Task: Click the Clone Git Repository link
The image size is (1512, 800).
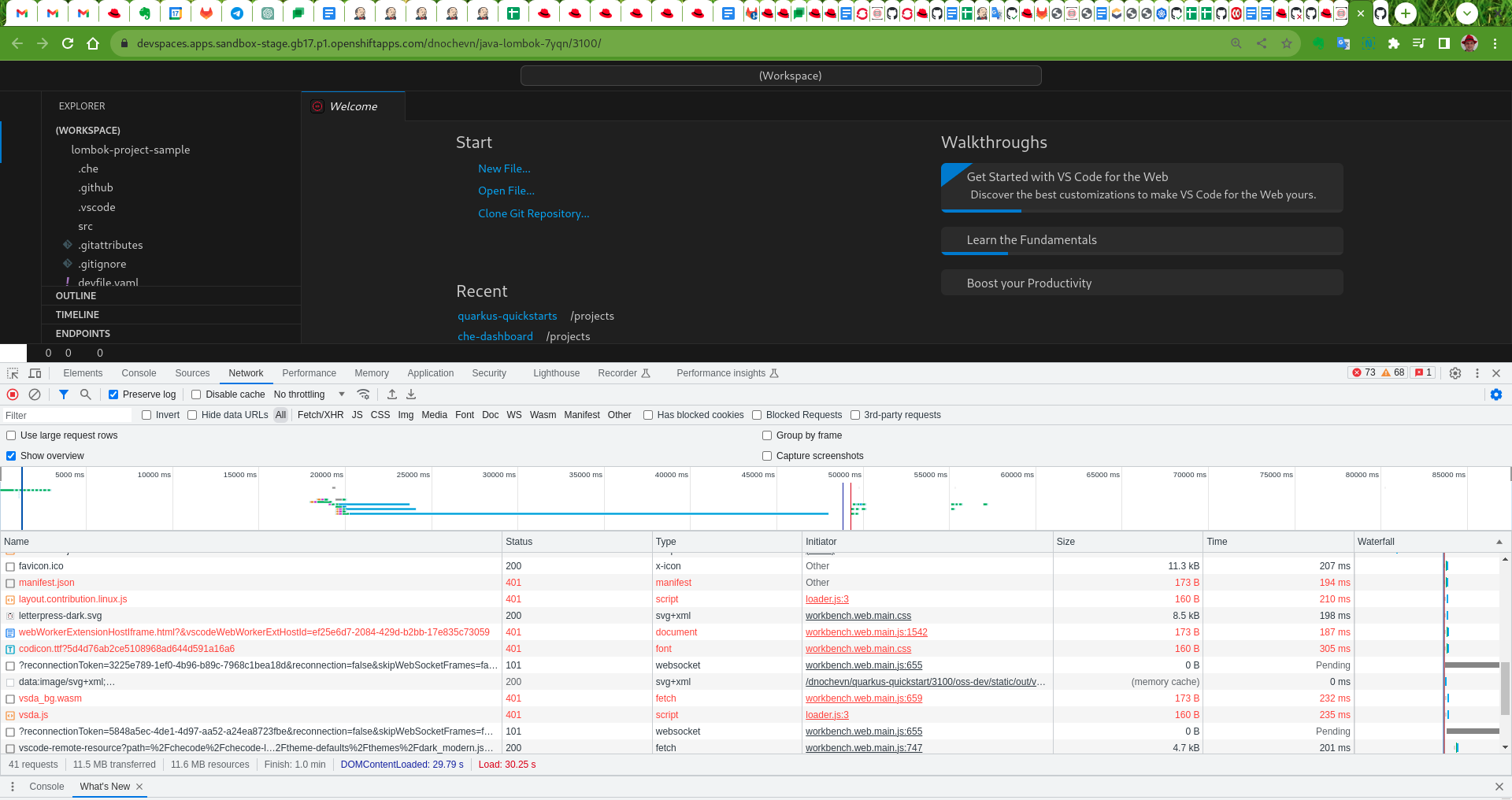Action: 533,213
